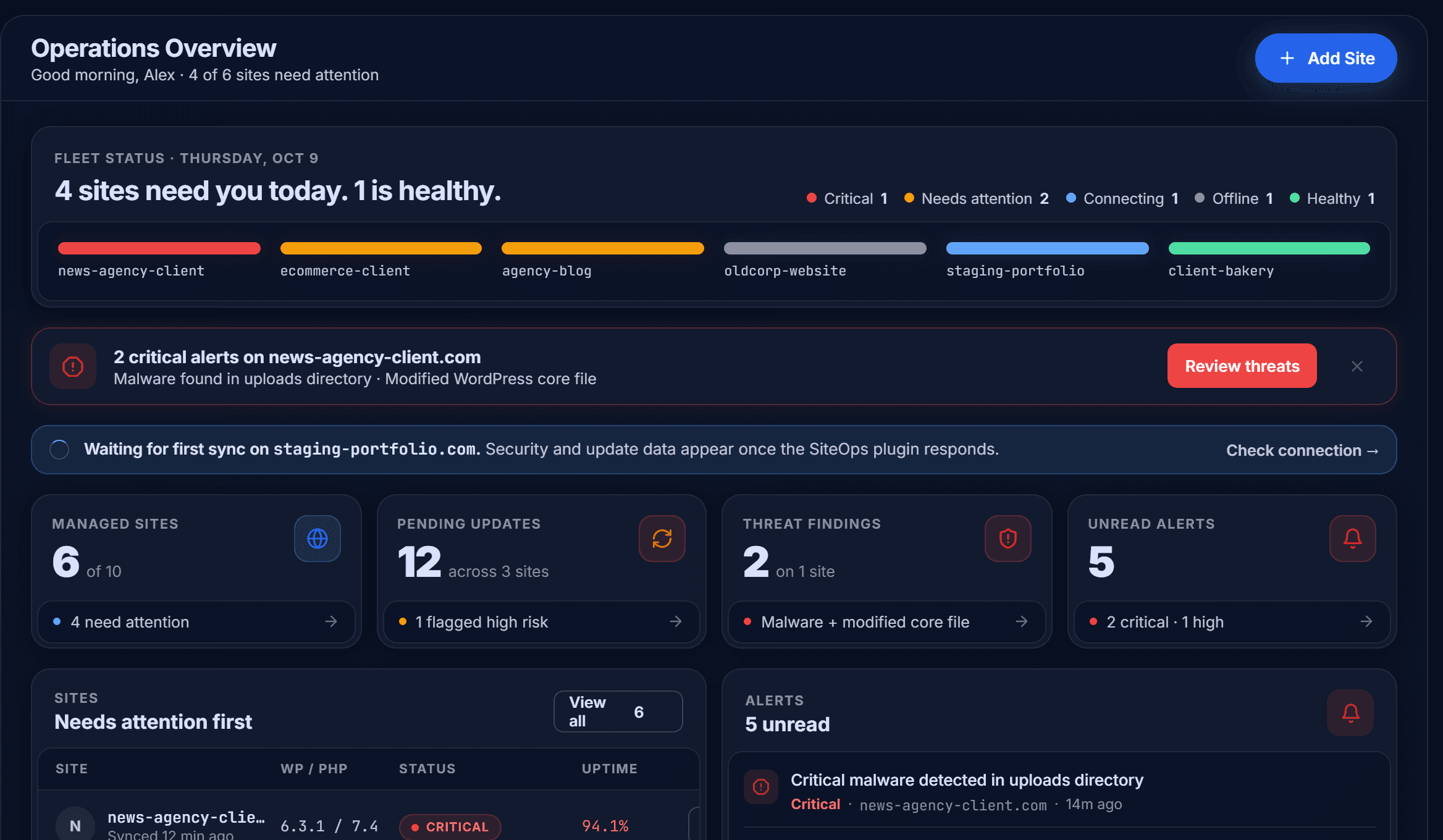Image resolution: width=1443 pixels, height=840 pixels.
Task: Click the shield icon in Threat Findings card
Action: 1008,539
